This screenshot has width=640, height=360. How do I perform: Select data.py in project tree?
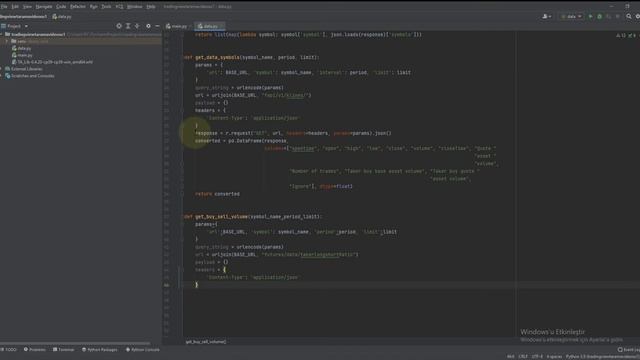[22, 48]
